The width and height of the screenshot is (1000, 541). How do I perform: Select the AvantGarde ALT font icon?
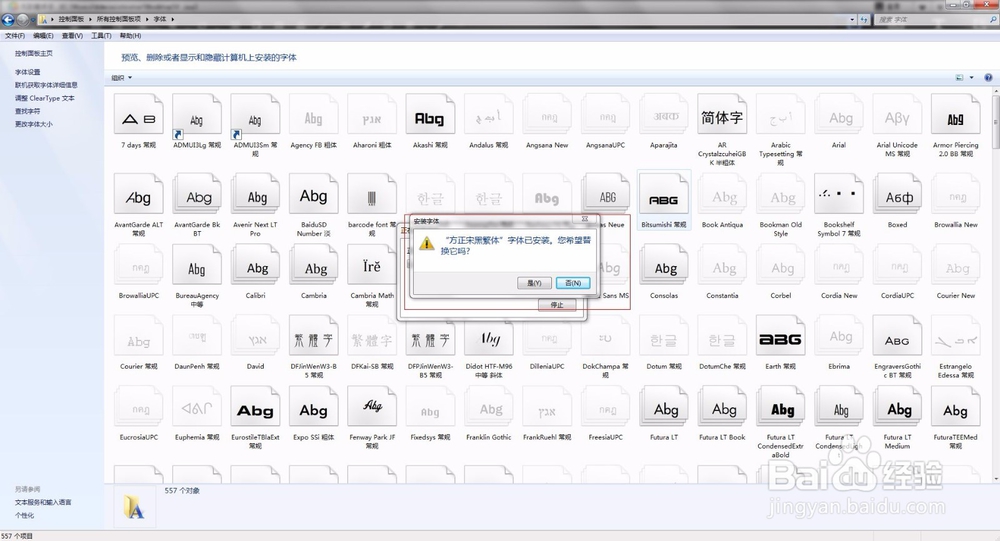138,195
